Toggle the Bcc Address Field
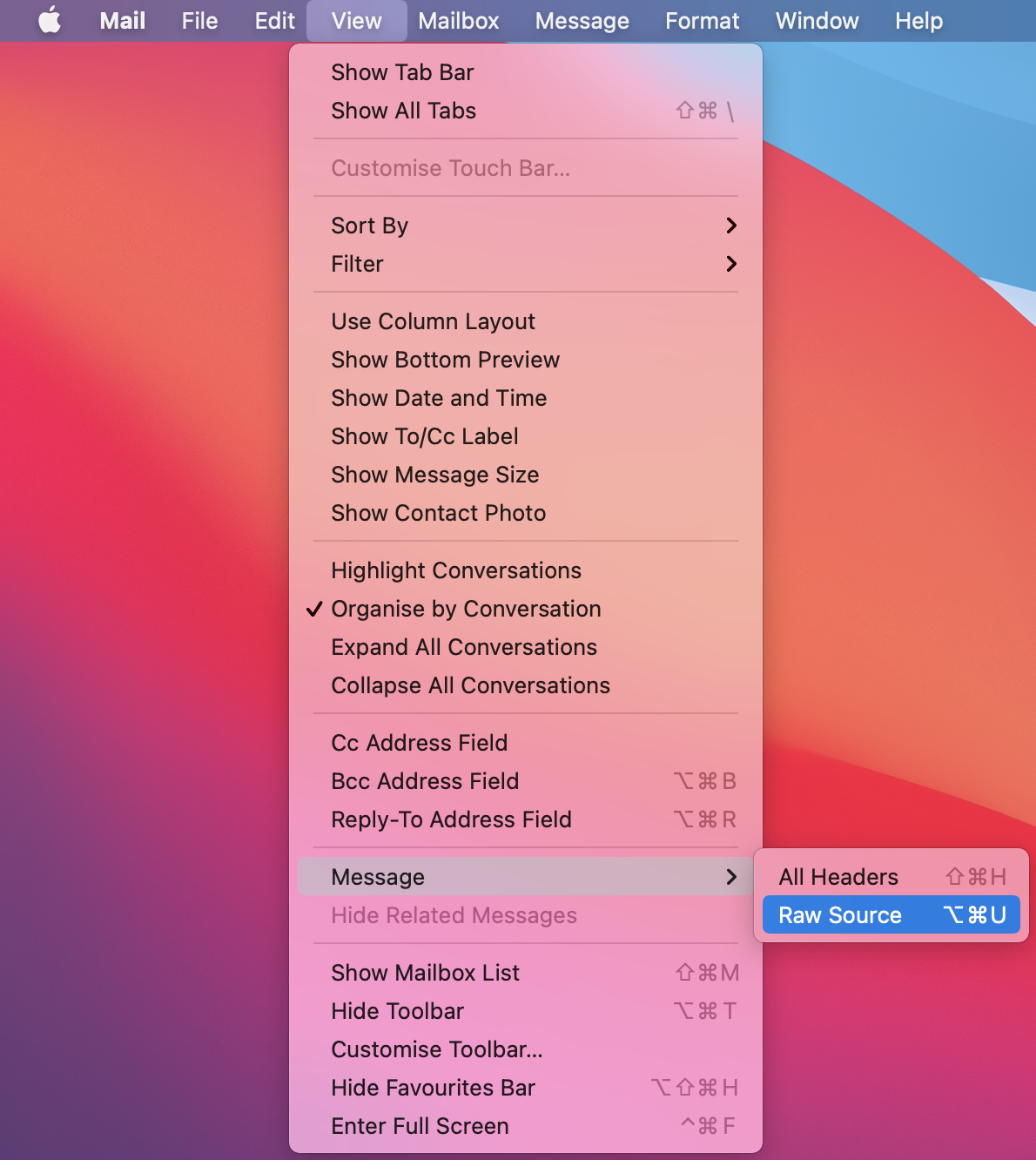This screenshot has width=1036, height=1160. coord(526,781)
